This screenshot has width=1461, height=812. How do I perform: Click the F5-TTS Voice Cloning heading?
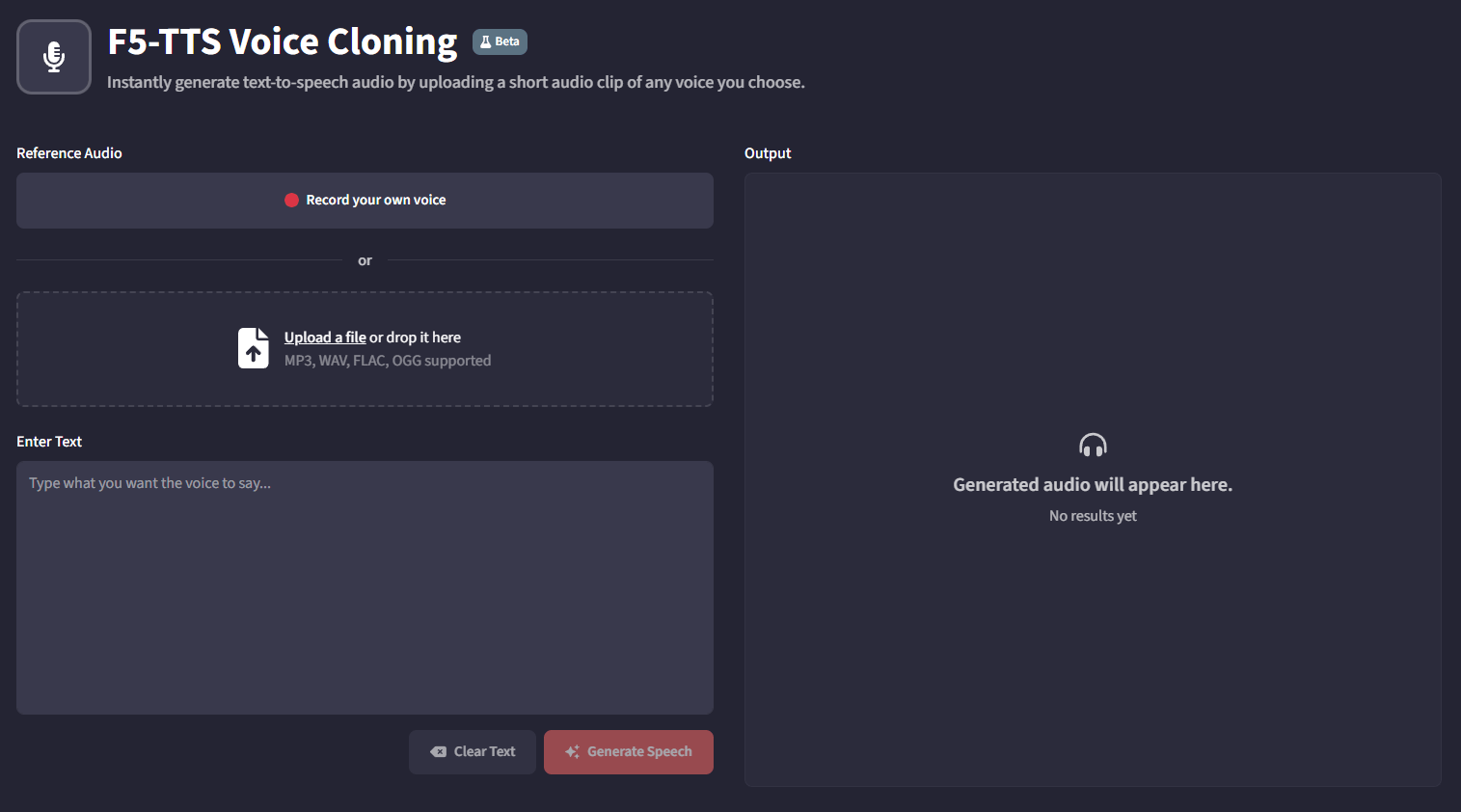point(283,41)
